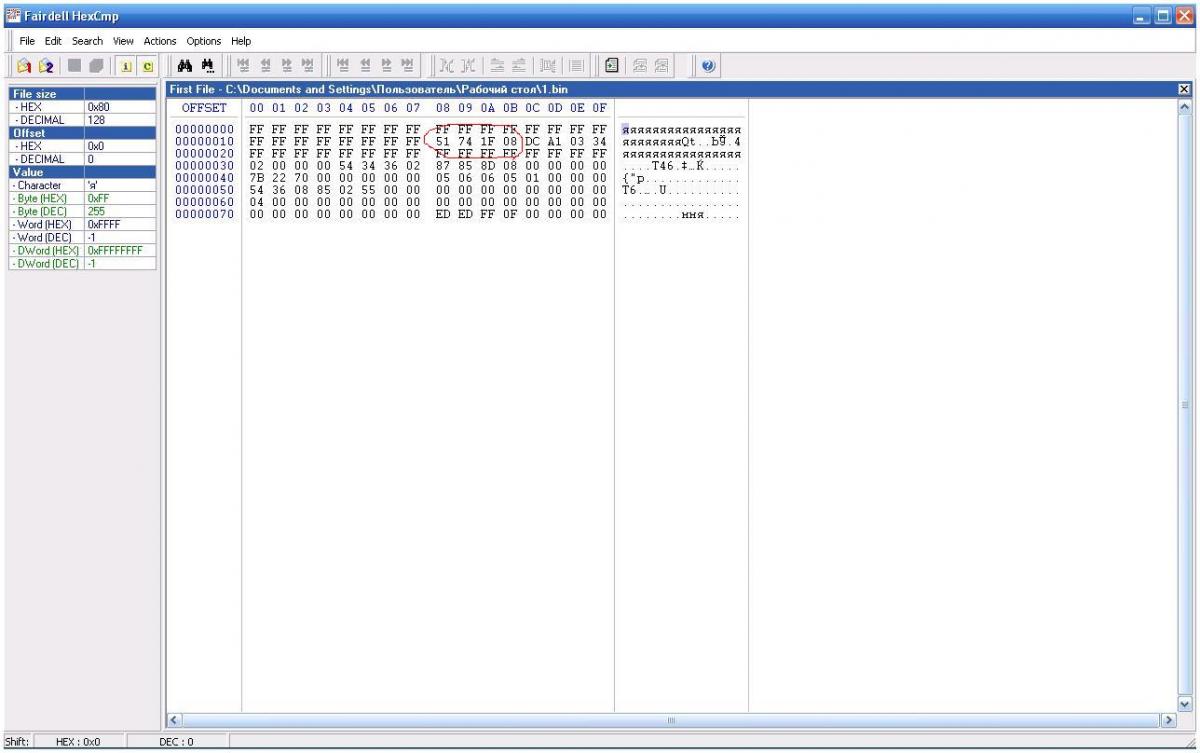Click hex byte 55 in row 00000050
This screenshot has width=1200, height=753.
(x=368, y=190)
